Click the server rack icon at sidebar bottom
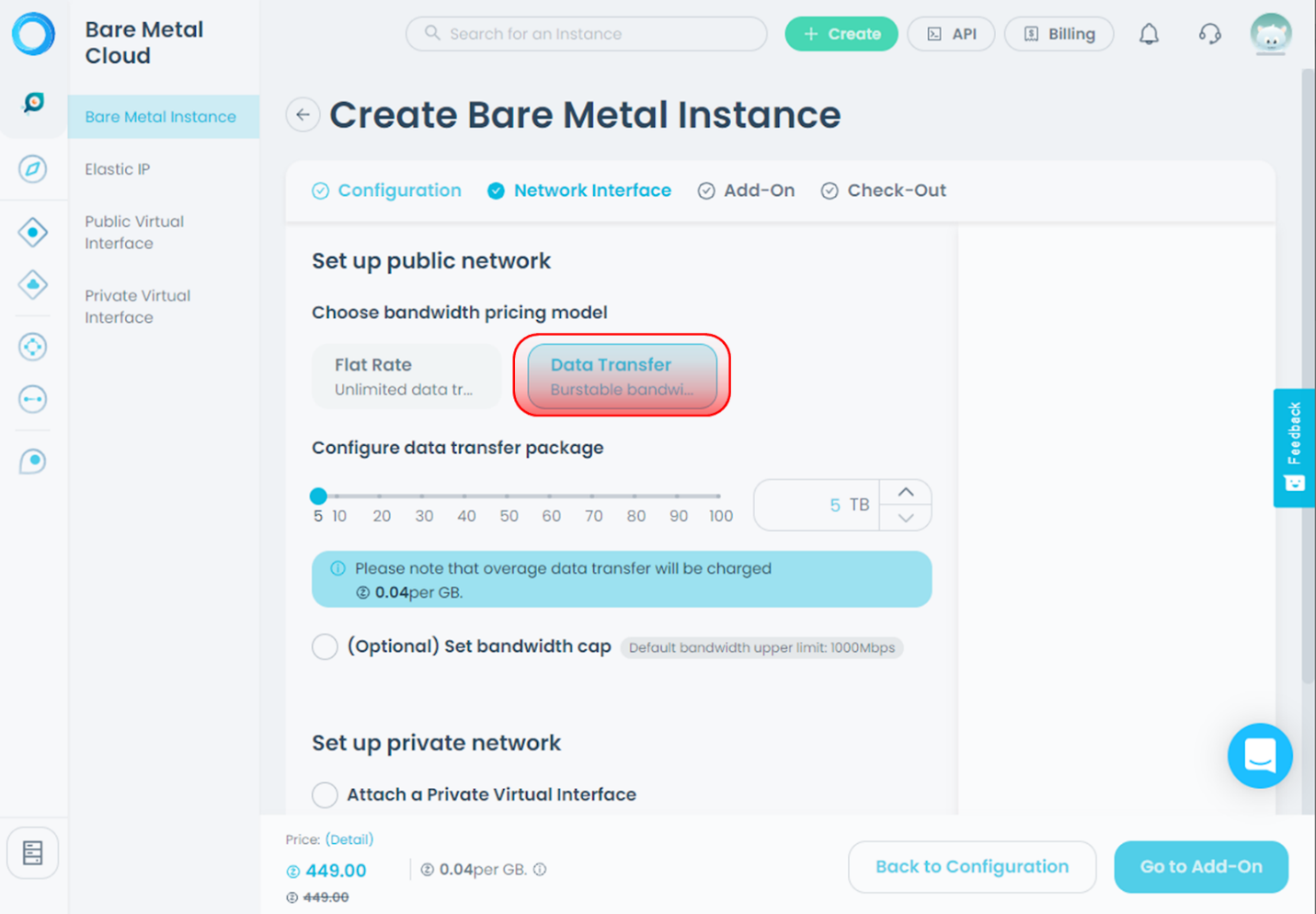Screen dimensions: 1316x914 (x=32, y=852)
